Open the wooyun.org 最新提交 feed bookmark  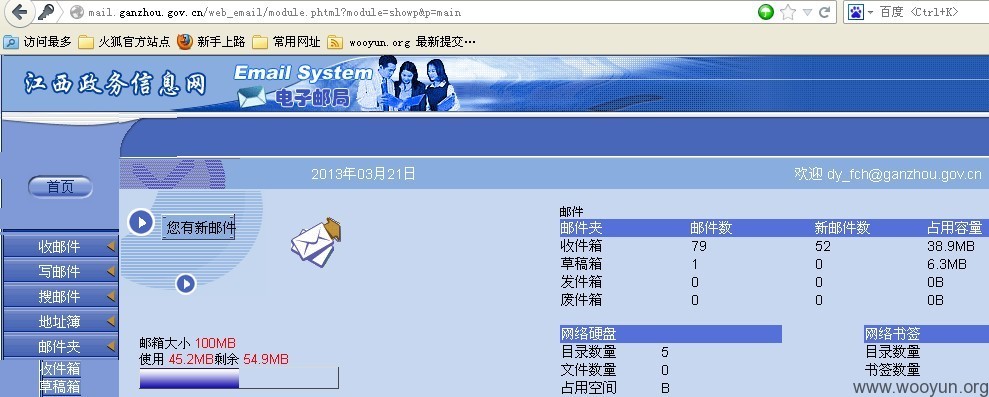click(x=402, y=42)
